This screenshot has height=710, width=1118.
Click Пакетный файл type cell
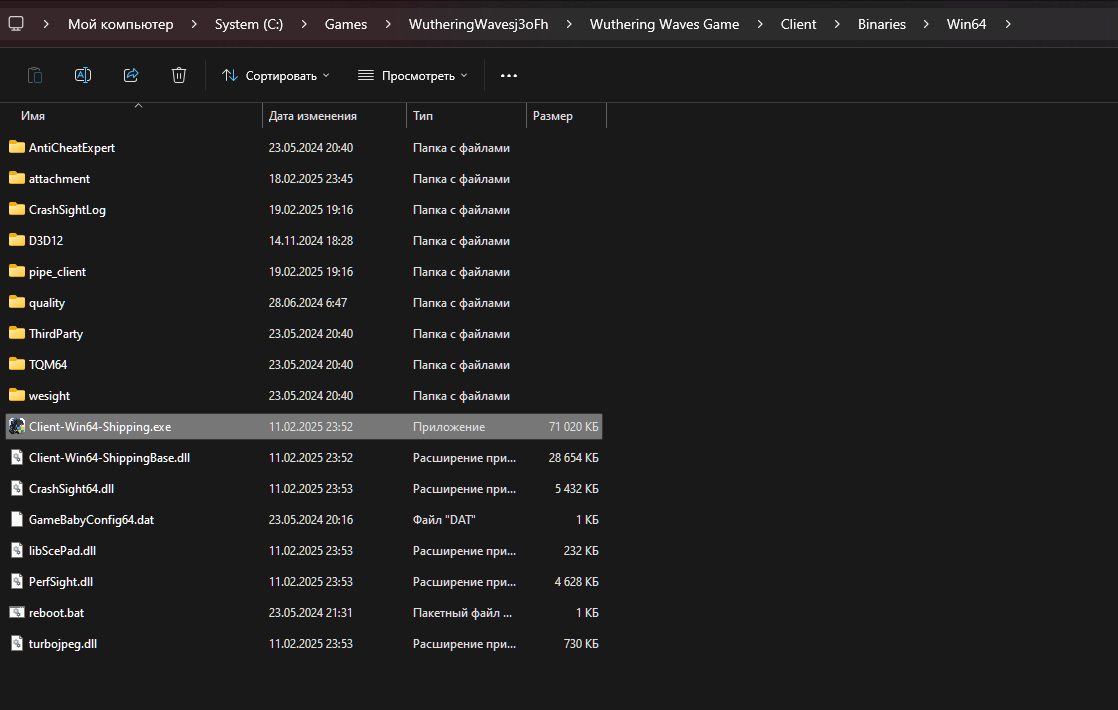[462, 613]
